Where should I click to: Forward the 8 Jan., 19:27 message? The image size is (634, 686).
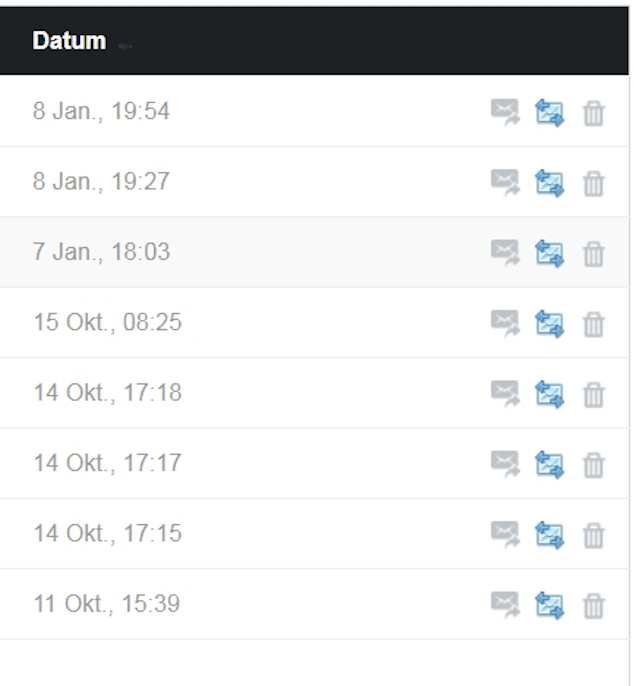(505, 182)
